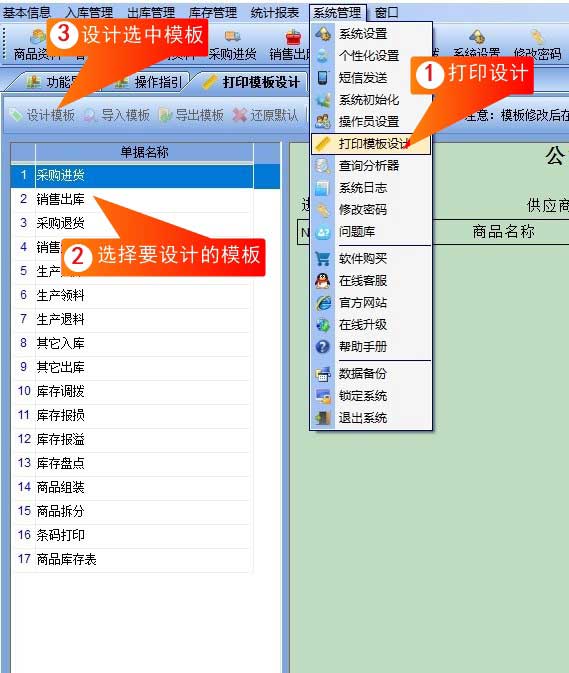Select row 3 采购退货
569x673 pixels.
click(x=132, y=223)
